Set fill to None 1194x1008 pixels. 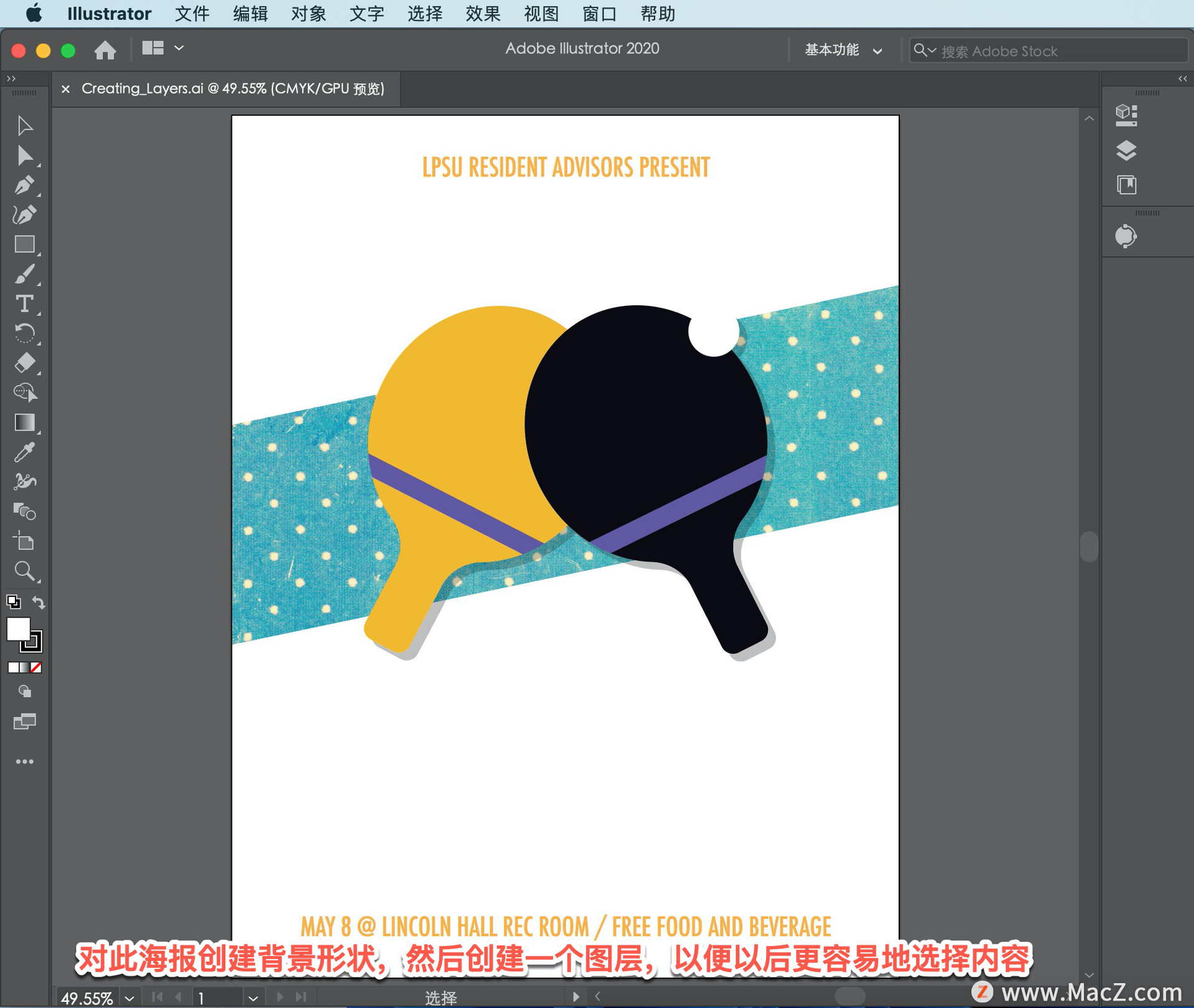point(36,667)
